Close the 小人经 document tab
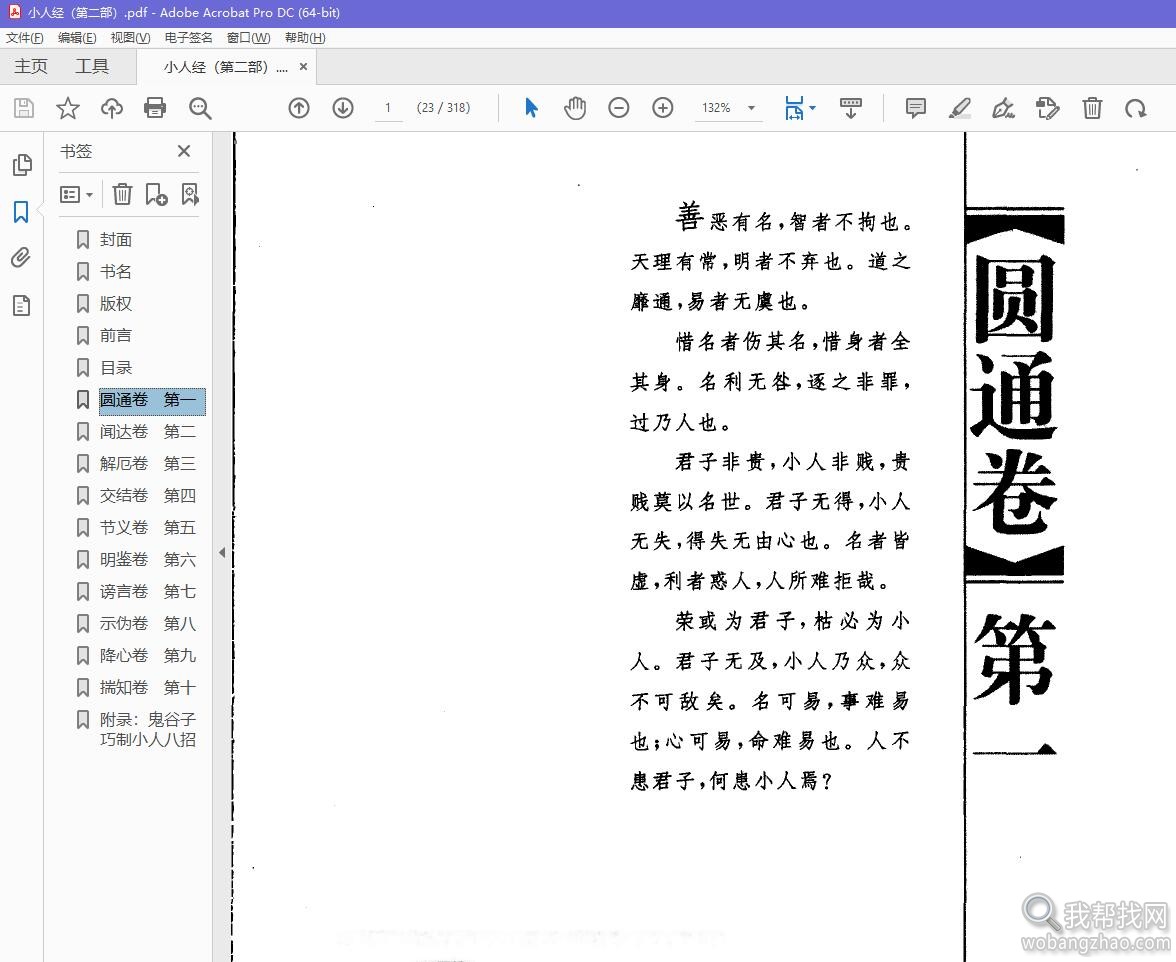Screen dimensions: 1176x962 tap(303, 67)
